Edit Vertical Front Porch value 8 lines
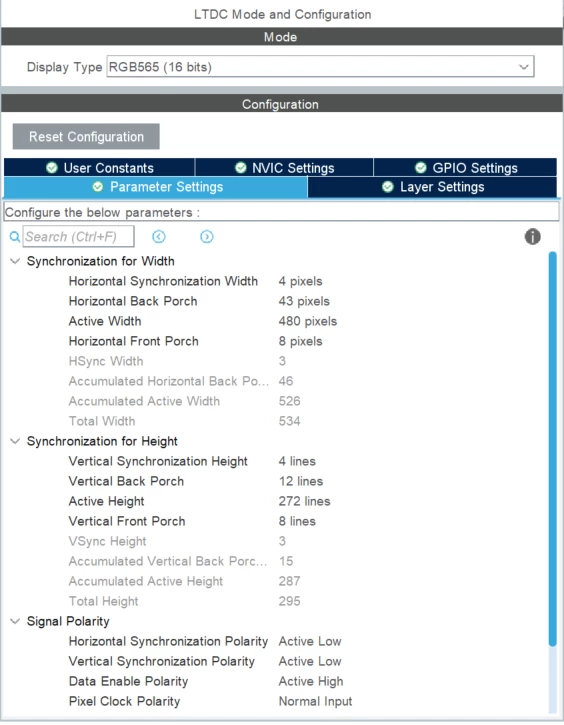This screenshot has width=564, height=725. tap(297, 521)
